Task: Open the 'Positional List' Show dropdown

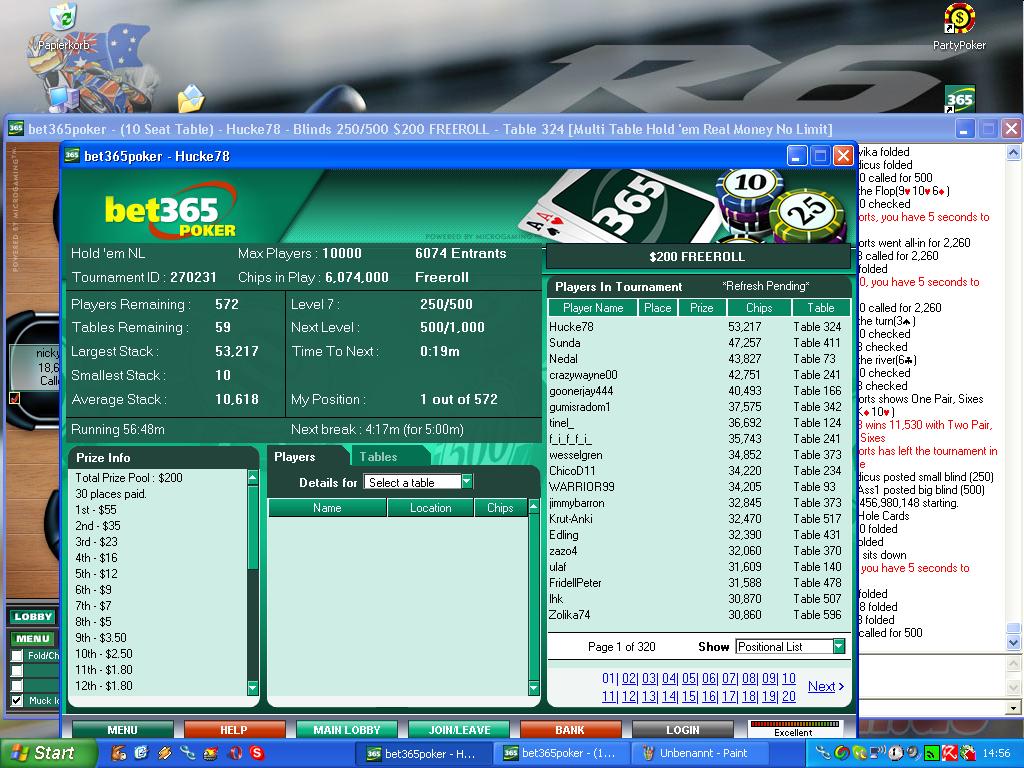Action: pos(790,647)
